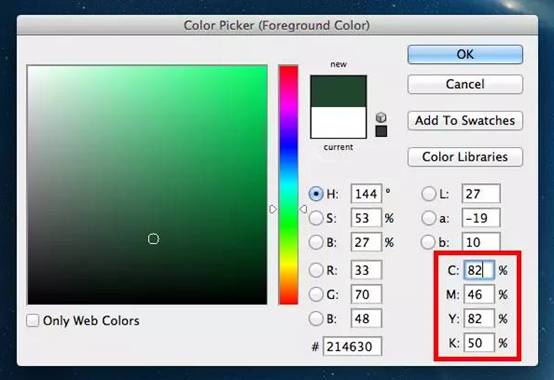Click the Cancel button

tap(465, 84)
